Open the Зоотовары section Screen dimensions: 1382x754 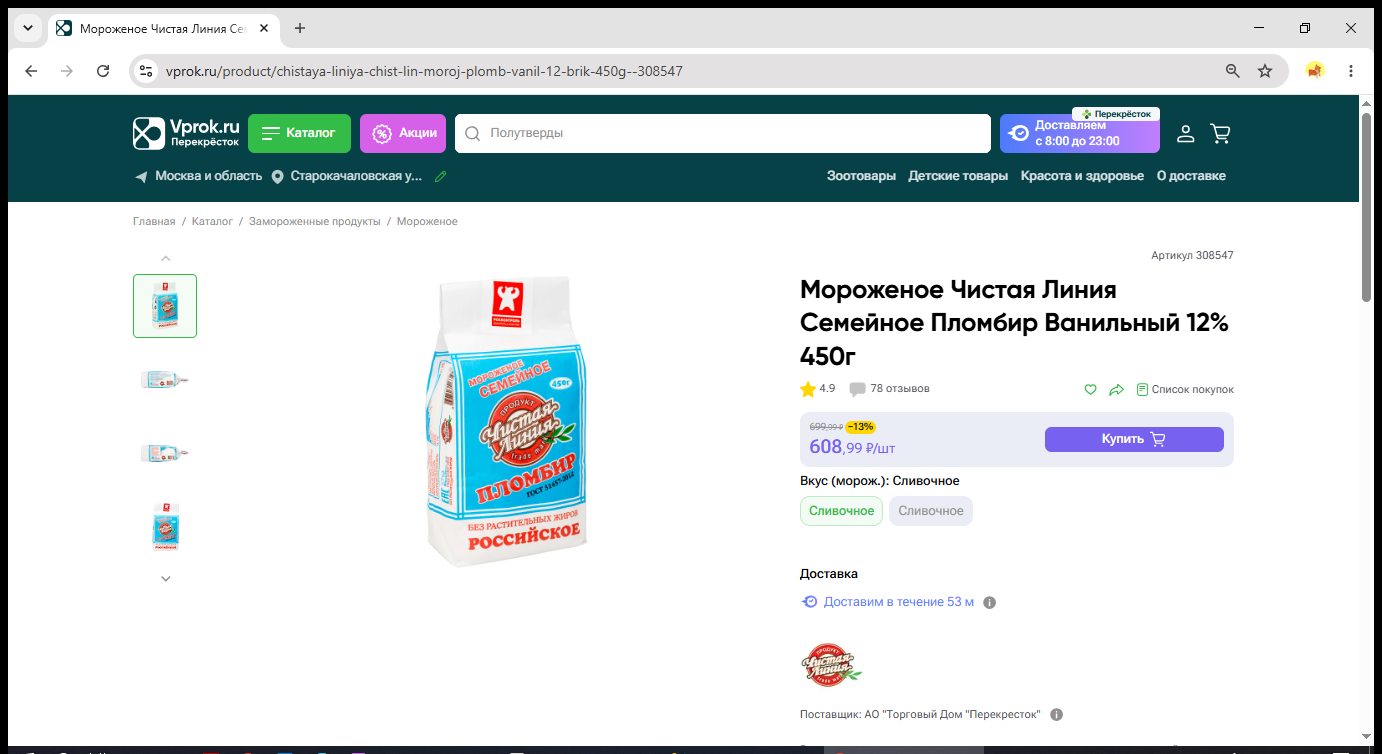pyautogui.click(x=861, y=176)
